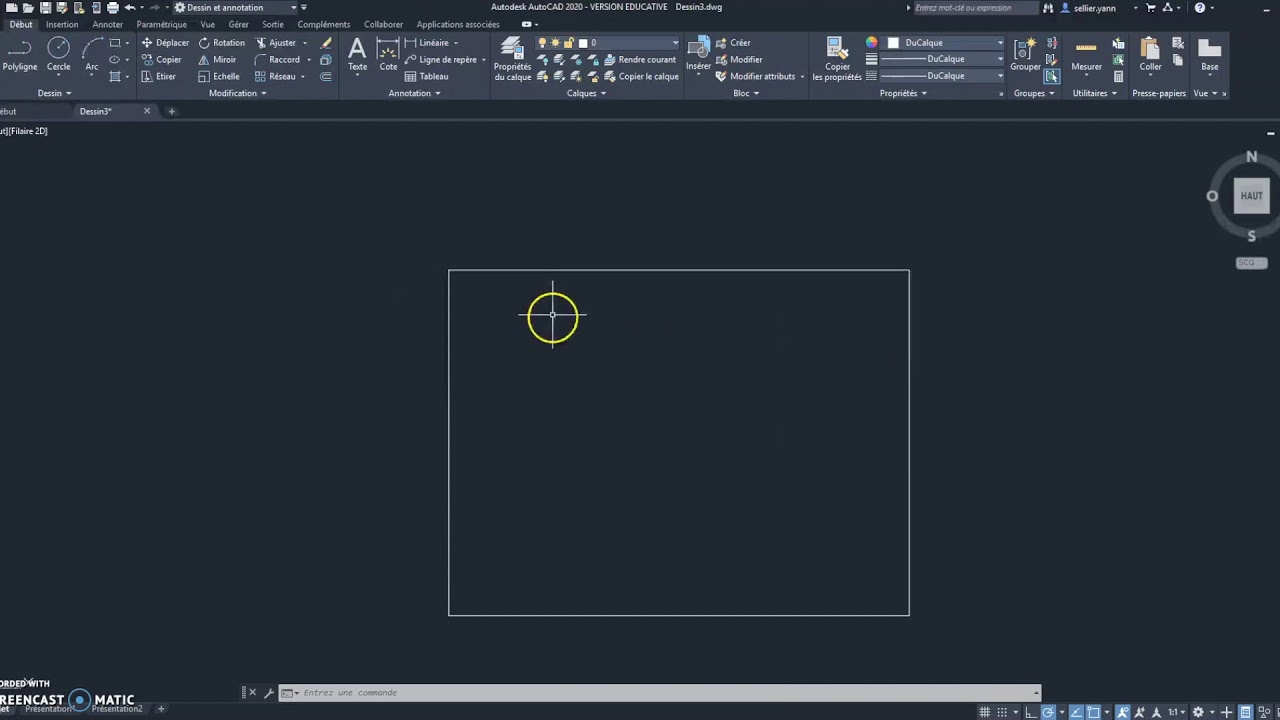Insert a Tableau
Image resolution: width=1280 pixels, height=720 pixels.
click(426, 76)
